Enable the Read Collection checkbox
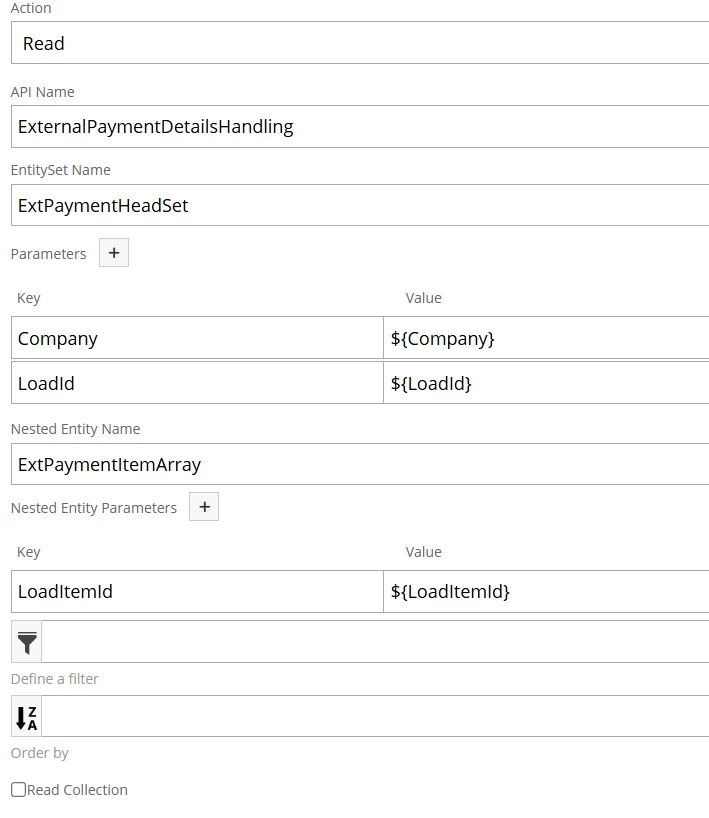This screenshot has height=818, width=709. pyautogui.click(x=18, y=789)
